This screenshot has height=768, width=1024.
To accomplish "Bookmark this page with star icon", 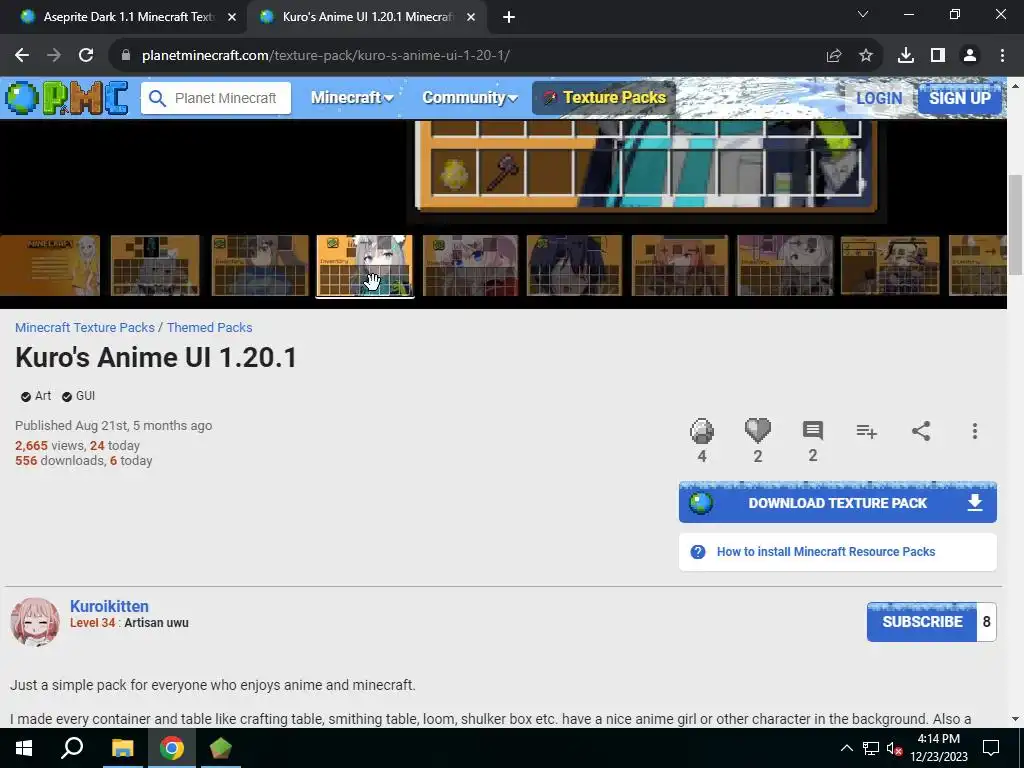I will [866, 56].
